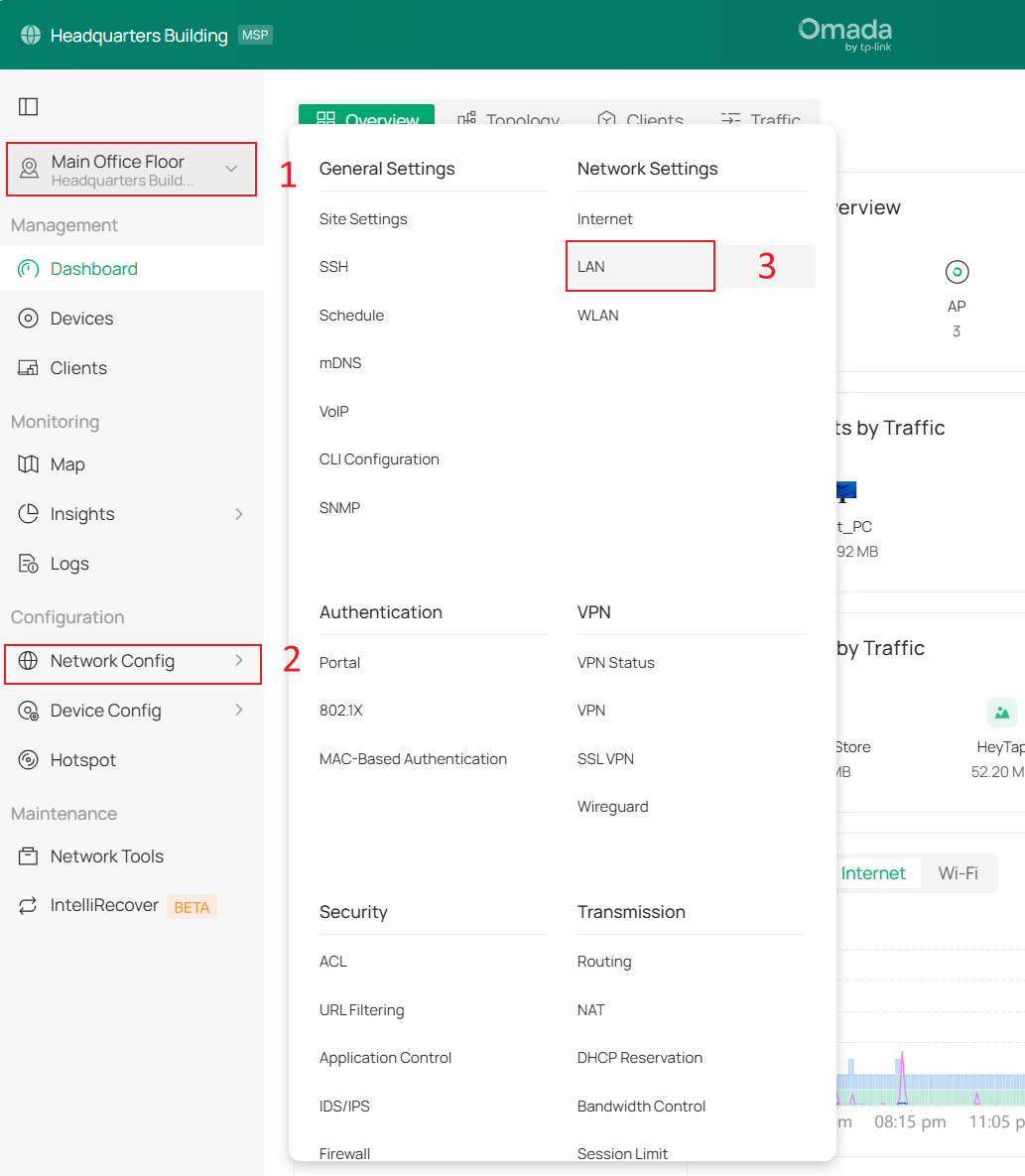Open the Main Office Floor site dropdown

[x=230, y=169]
